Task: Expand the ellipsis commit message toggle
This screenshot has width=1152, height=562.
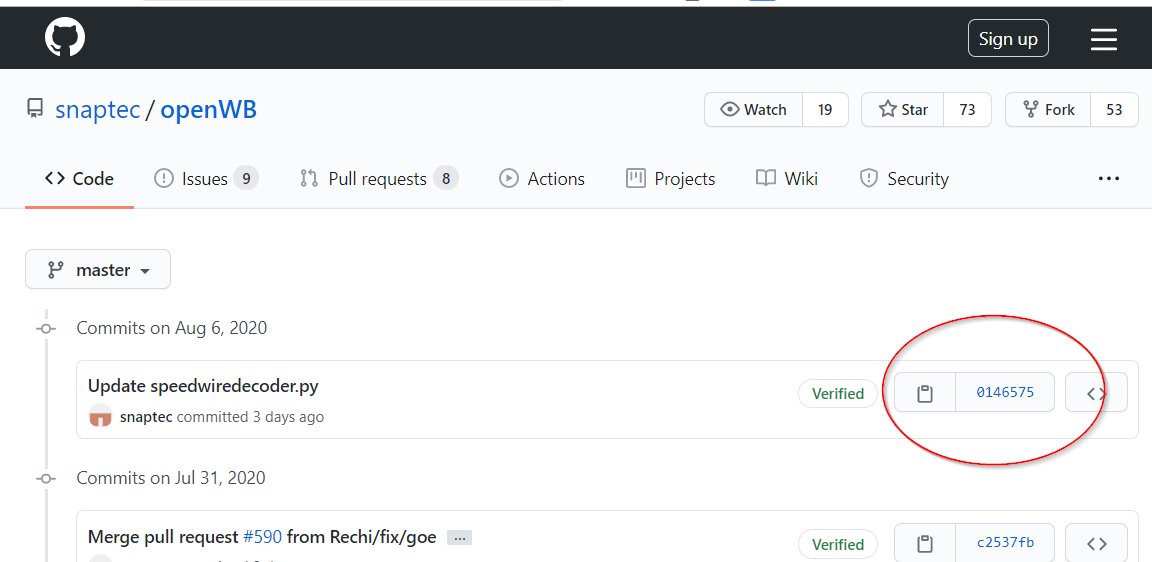Action: click(x=459, y=538)
